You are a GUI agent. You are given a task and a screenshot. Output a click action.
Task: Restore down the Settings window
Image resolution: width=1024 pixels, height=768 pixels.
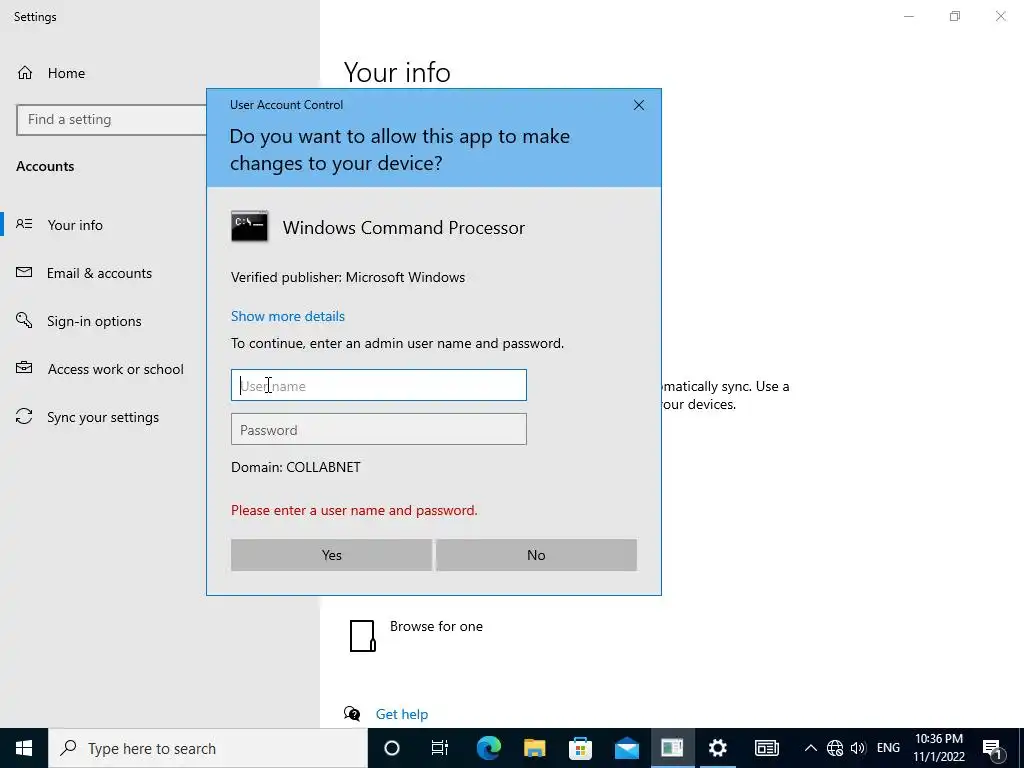pos(955,16)
